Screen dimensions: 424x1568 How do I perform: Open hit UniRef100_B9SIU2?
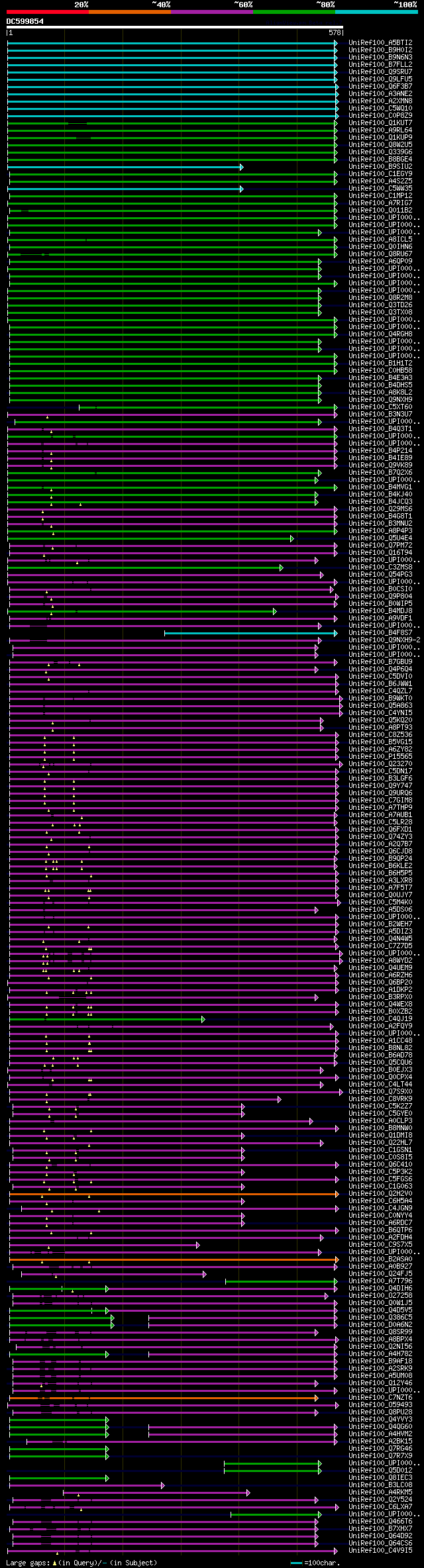380,166
